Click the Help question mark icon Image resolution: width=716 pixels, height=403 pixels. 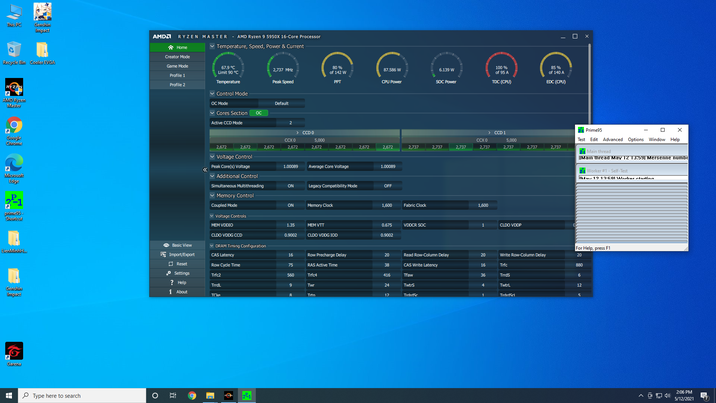(x=172, y=283)
